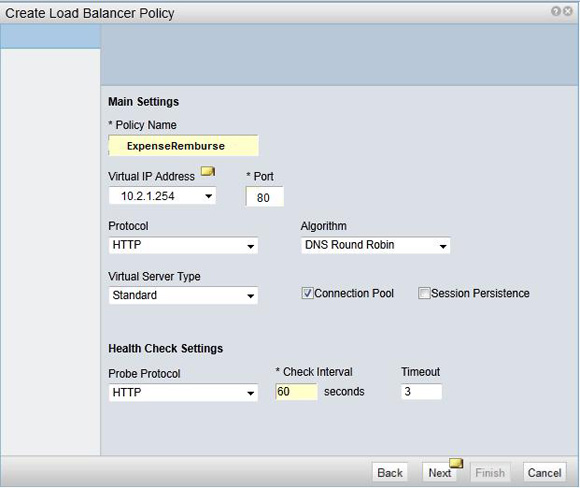
Task: Click the Timeout field containing 3
Action: [421, 391]
